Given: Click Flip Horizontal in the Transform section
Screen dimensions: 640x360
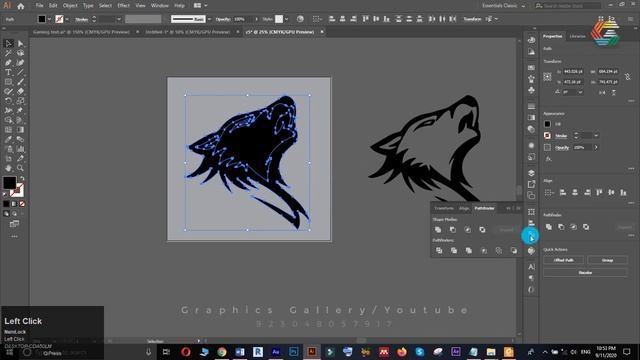Looking at the screenshot, I should (x=602, y=93).
